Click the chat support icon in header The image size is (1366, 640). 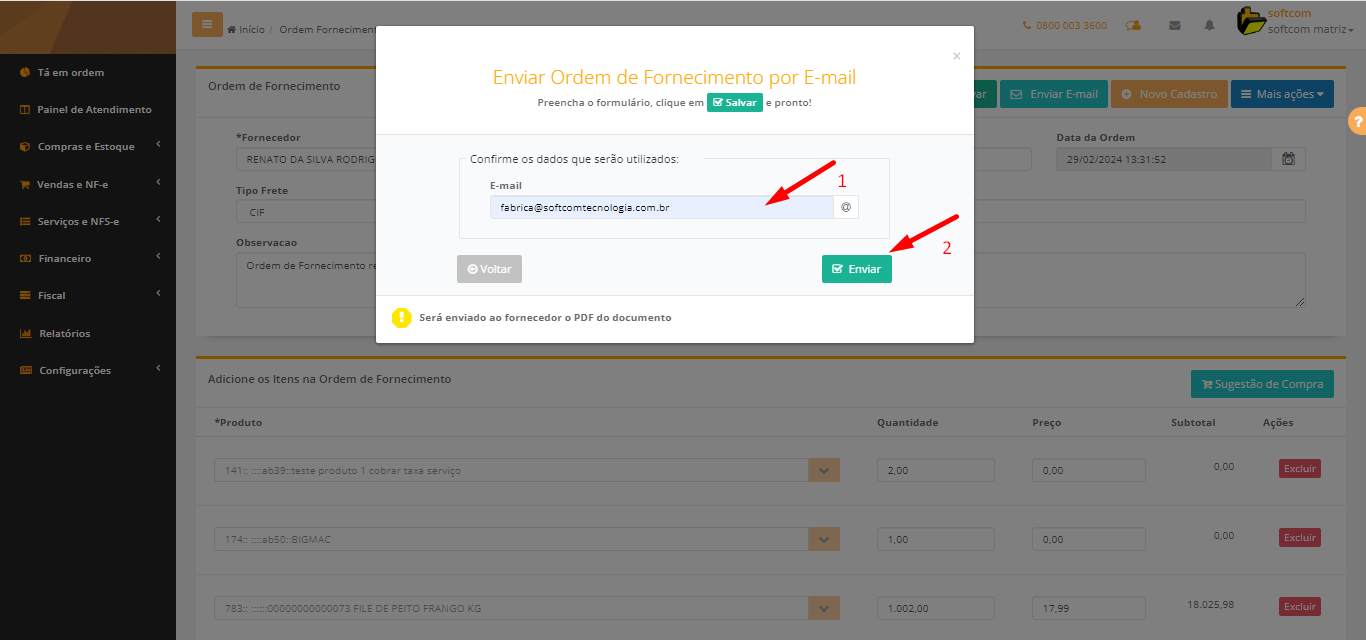coord(1133,26)
